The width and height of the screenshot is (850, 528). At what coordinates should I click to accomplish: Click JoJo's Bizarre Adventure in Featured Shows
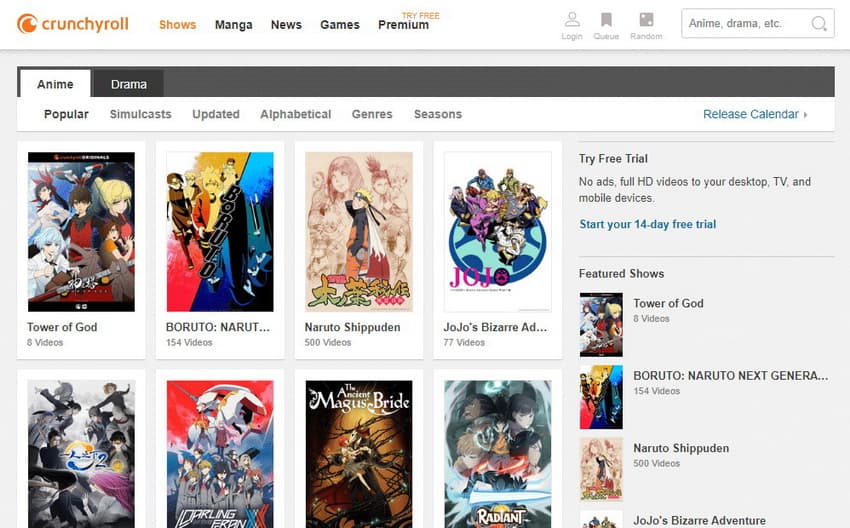pos(699,520)
